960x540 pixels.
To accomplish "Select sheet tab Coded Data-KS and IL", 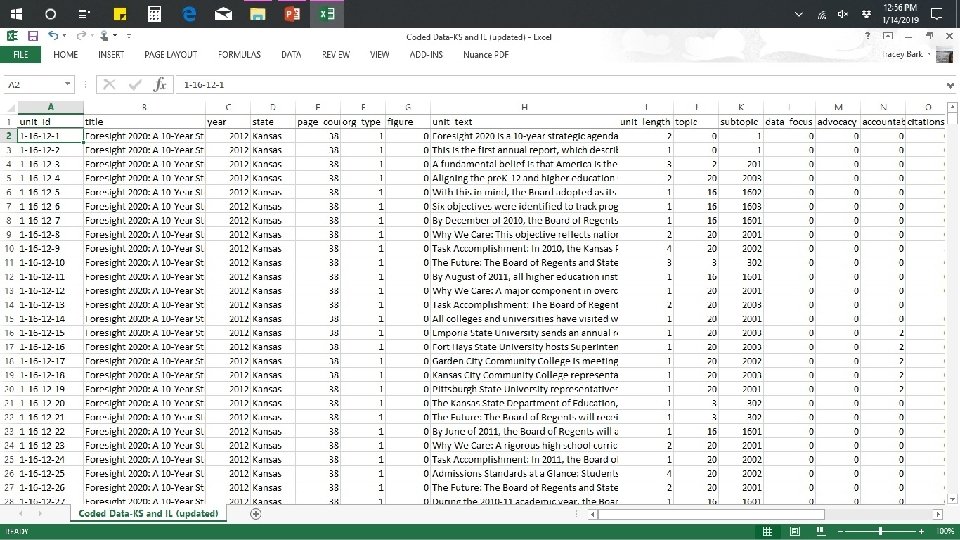I will [148, 514].
